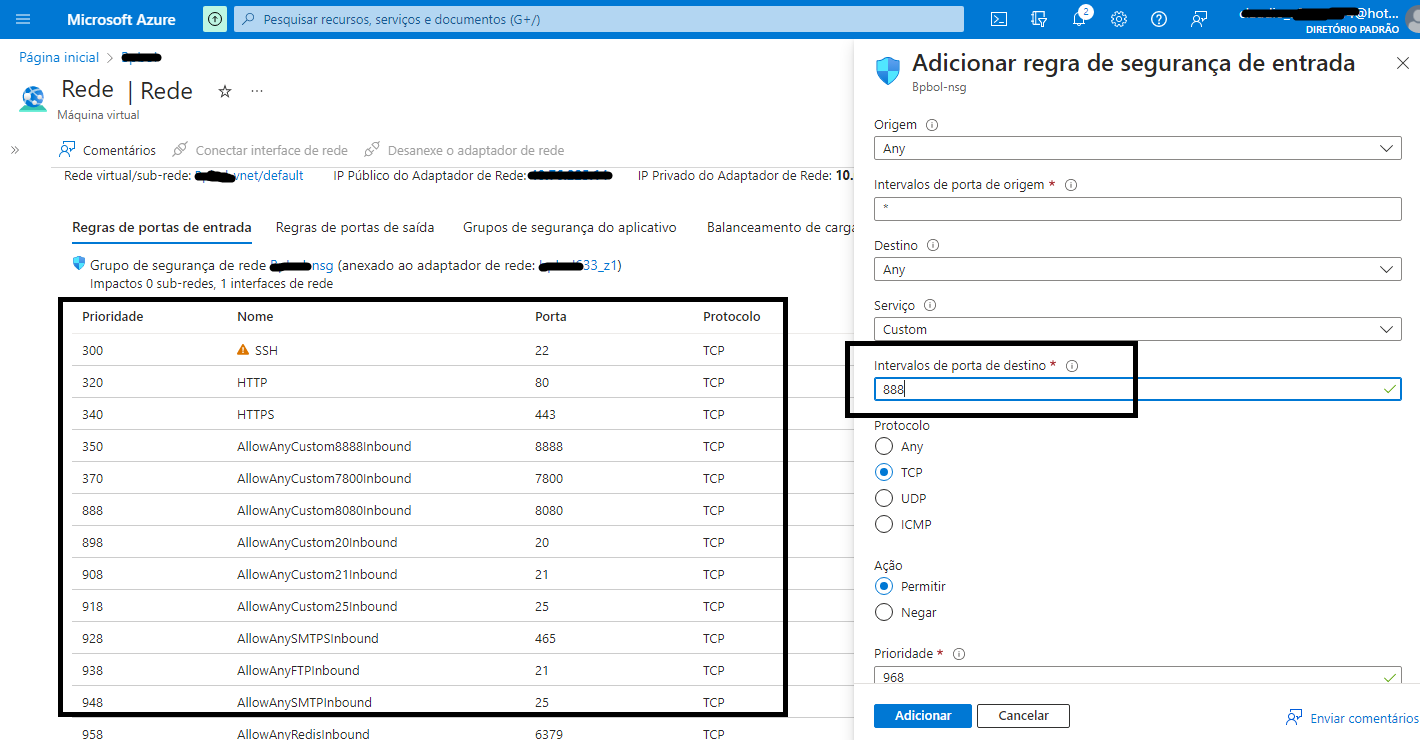Click the Prioridade input field

1137,677
